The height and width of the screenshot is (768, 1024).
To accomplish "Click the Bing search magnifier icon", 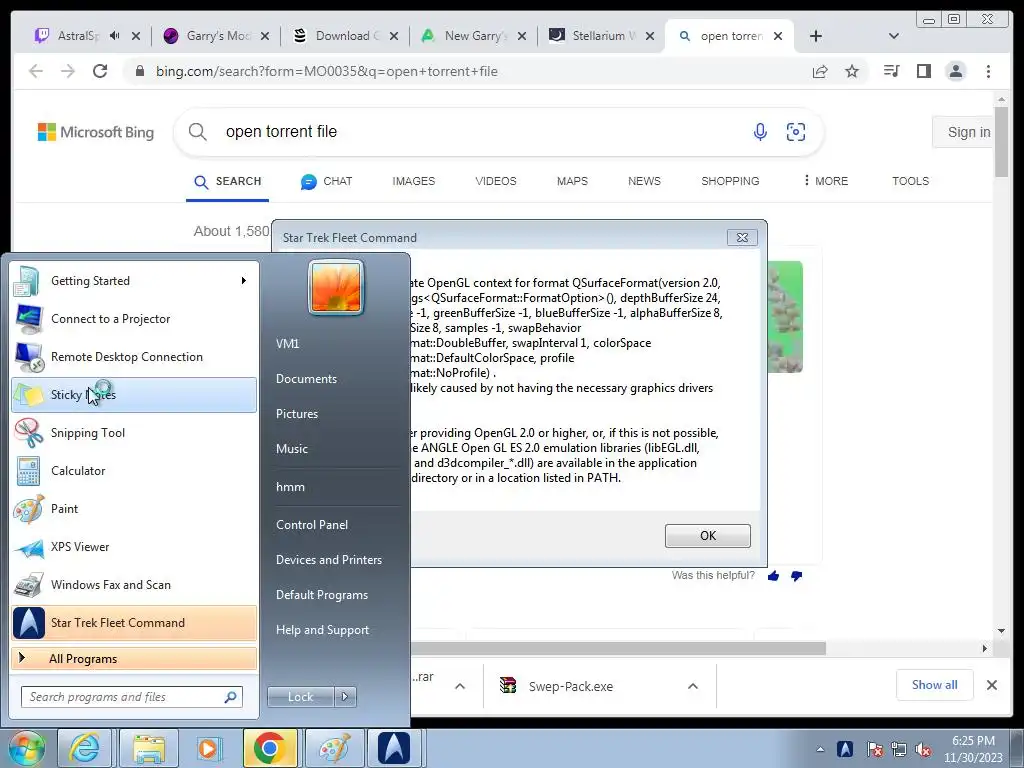I will pyautogui.click(x=198, y=132).
